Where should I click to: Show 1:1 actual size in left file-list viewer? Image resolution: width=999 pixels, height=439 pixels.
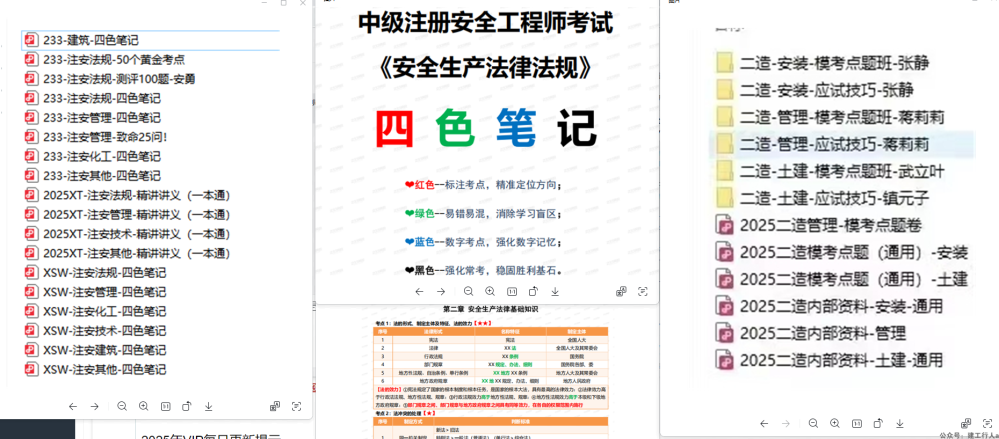[166, 406]
